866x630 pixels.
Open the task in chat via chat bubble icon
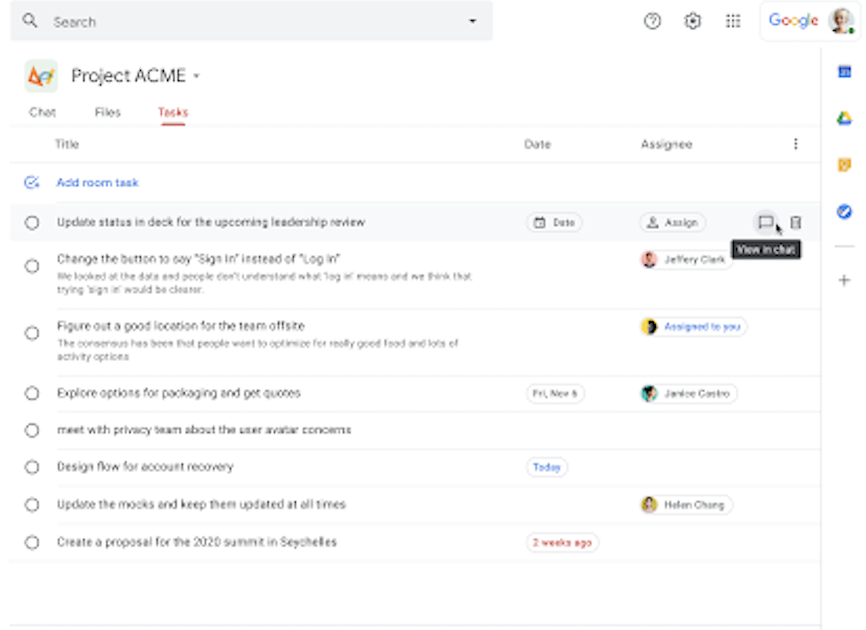[763, 223]
